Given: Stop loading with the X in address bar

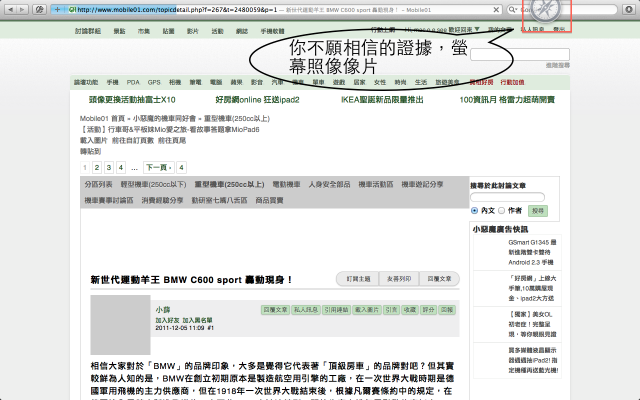Looking at the screenshot, I should [x=496, y=9].
